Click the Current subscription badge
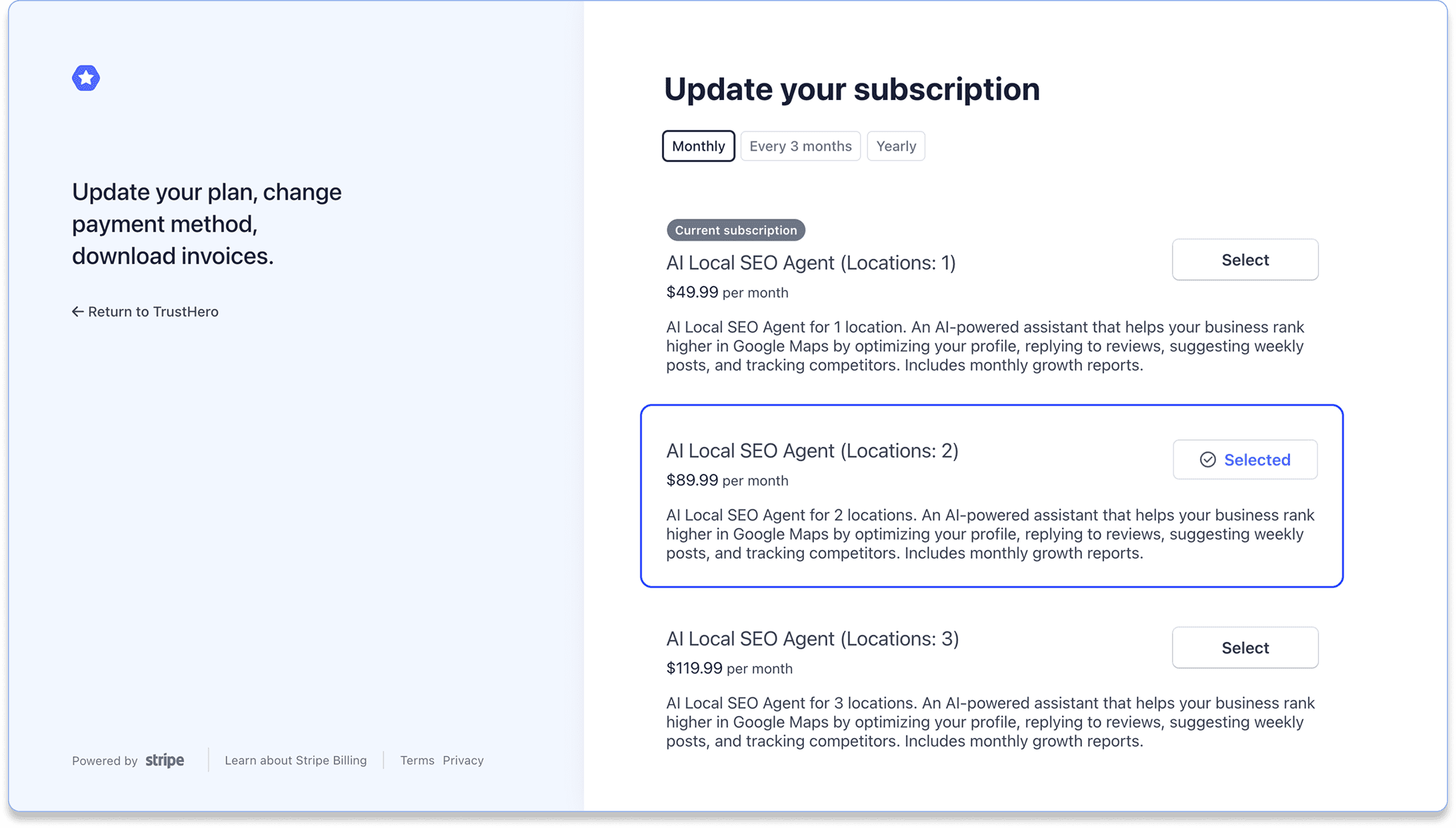Image resolution: width=1456 pixels, height=828 pixels. [735, 230]
